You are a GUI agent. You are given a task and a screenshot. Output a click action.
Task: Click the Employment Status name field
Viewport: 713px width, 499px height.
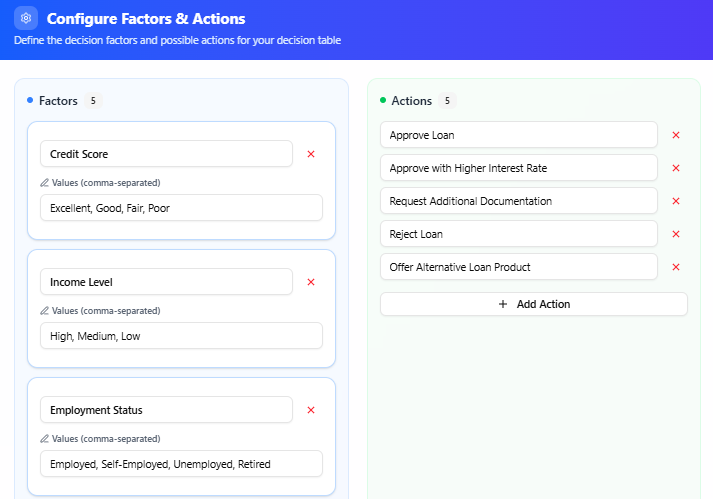click(x=166, y=410)
